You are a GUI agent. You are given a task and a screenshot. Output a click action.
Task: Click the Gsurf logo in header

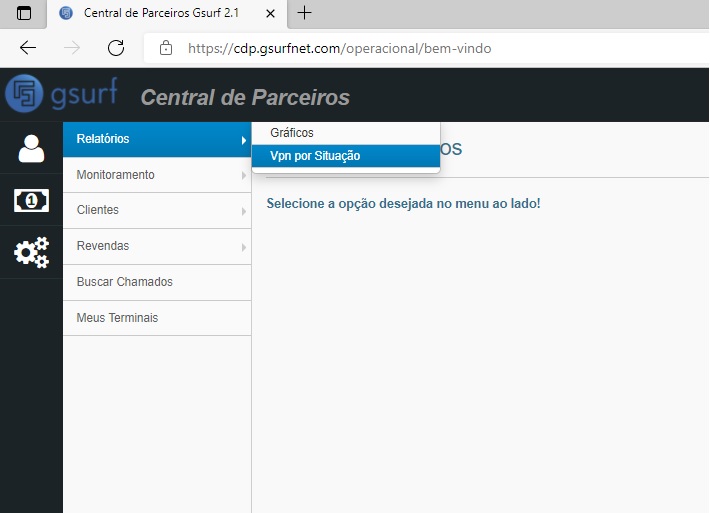61,94
